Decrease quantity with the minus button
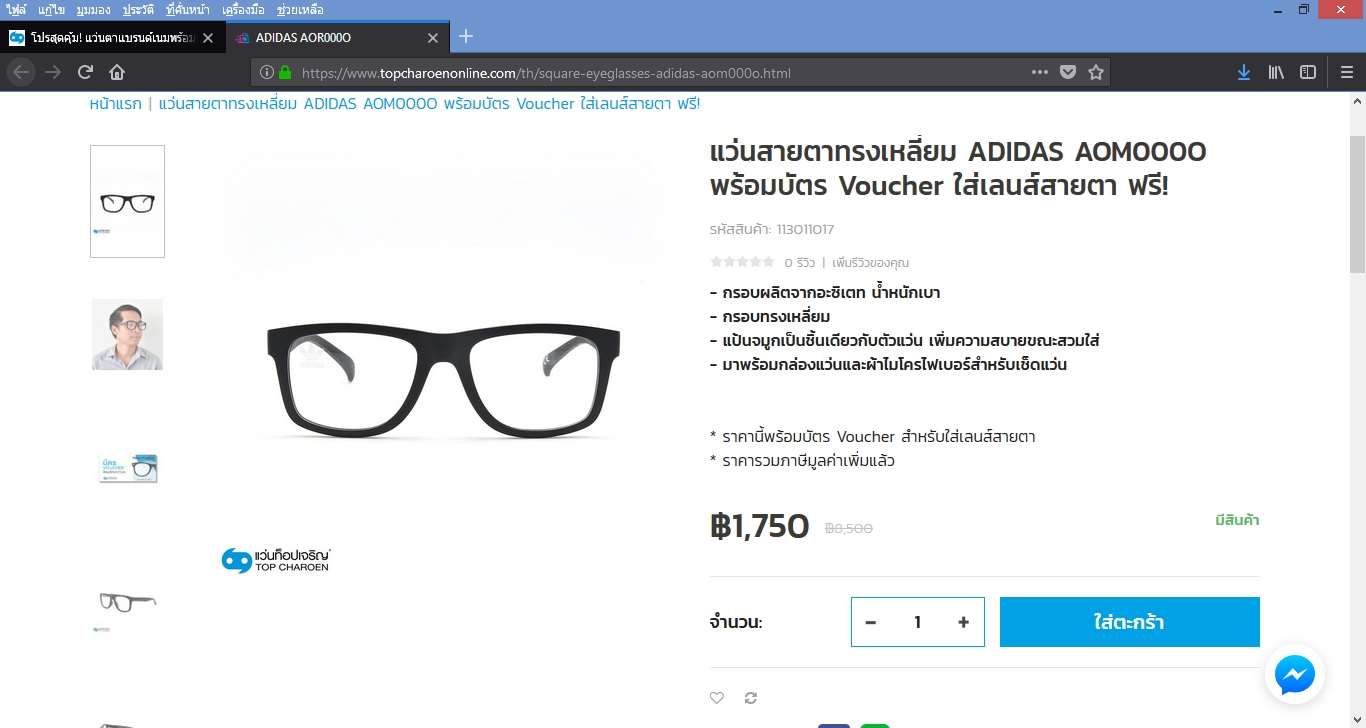This screenshot has width=1366, height=728. click(871, 622)
